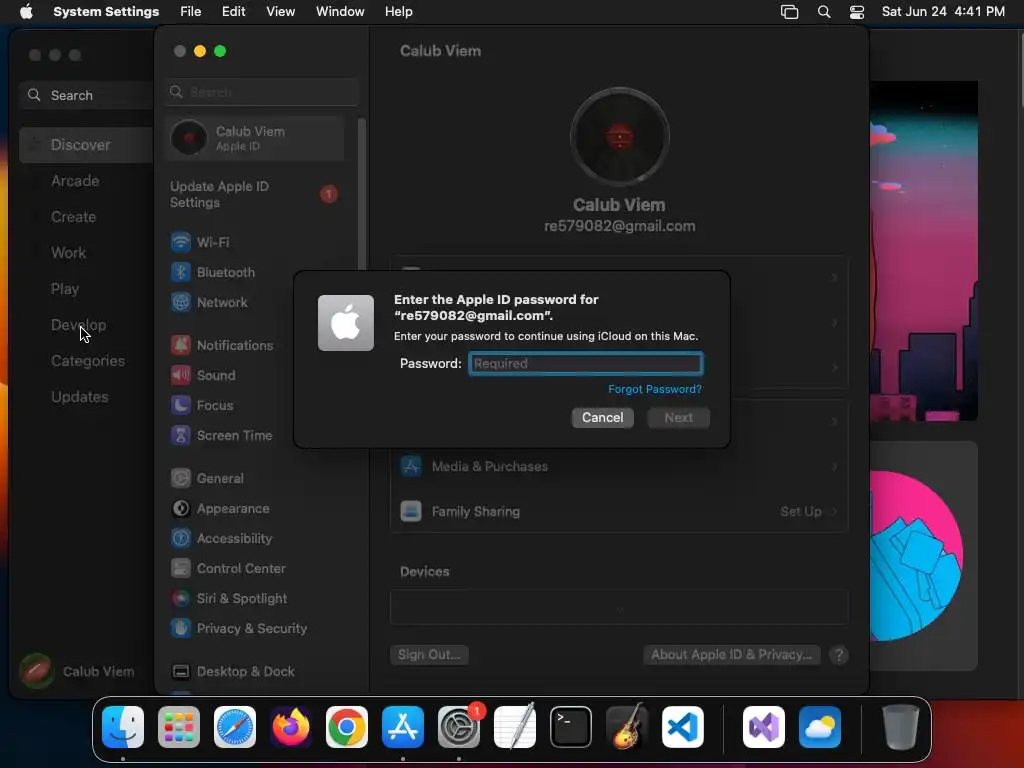Select Play in App Store sidebar
1024x768 pixels.
tap(65, 289)
